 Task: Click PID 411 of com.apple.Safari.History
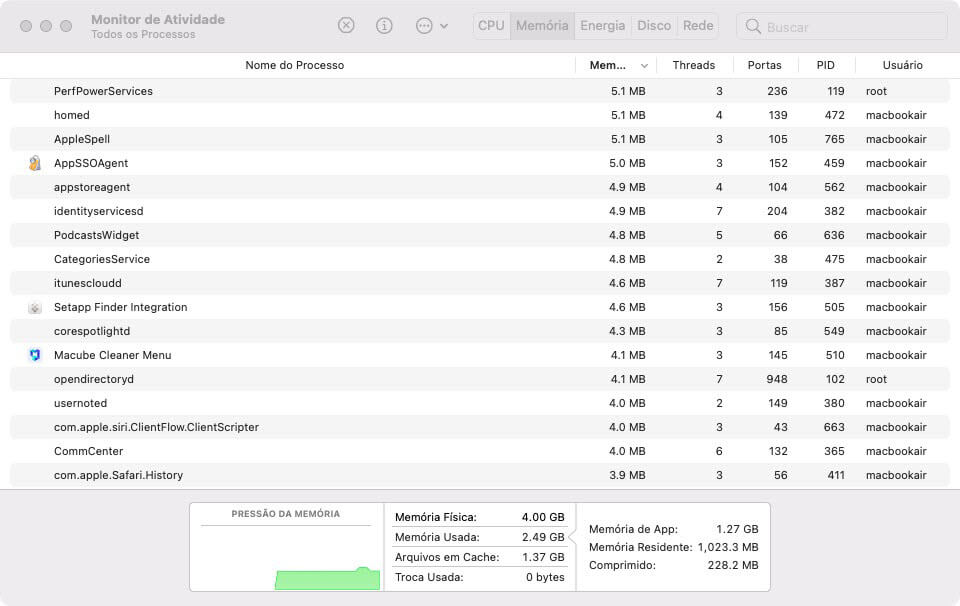(x=836, y=475)
